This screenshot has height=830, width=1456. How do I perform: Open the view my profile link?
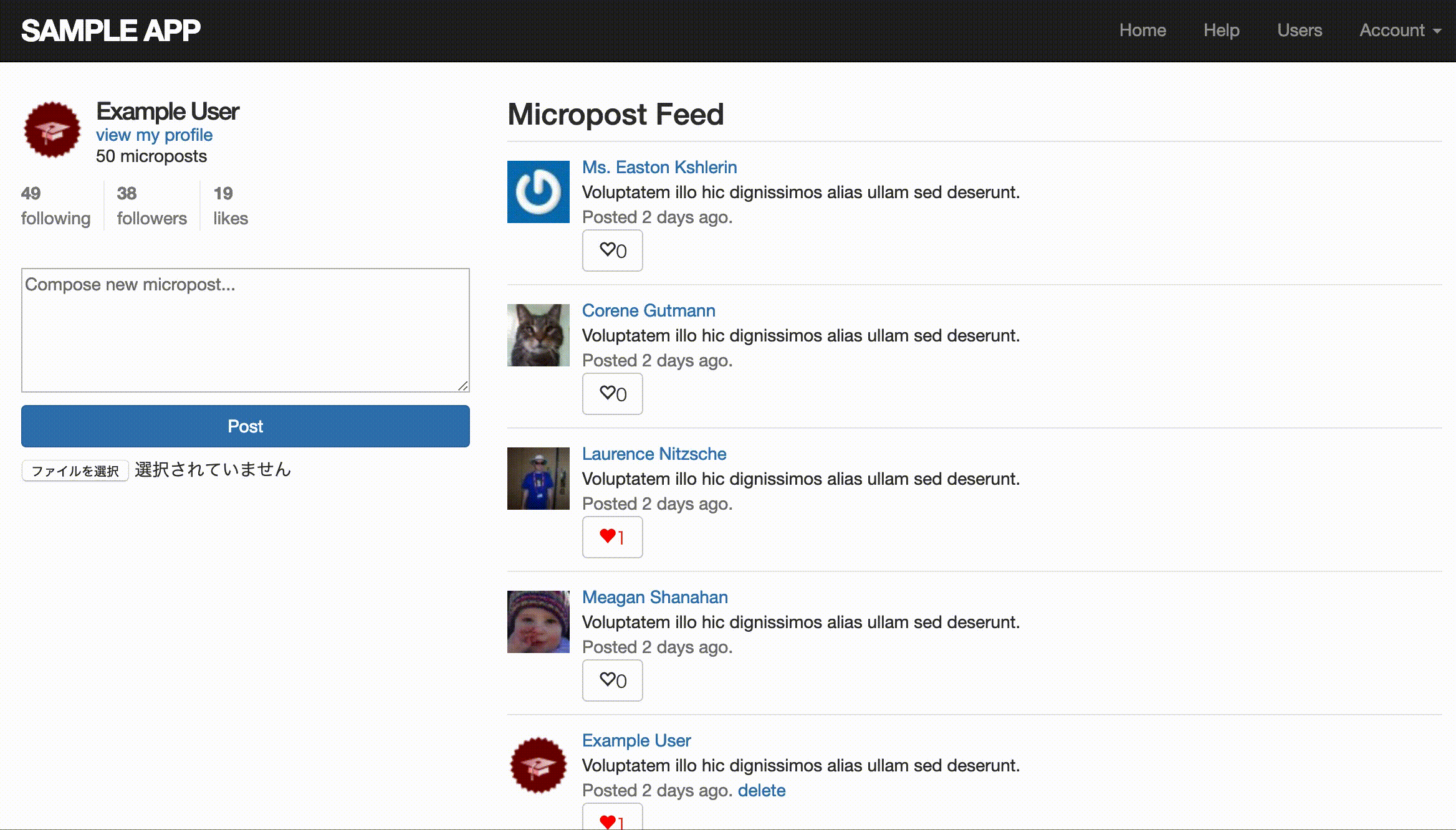point(154,135)
